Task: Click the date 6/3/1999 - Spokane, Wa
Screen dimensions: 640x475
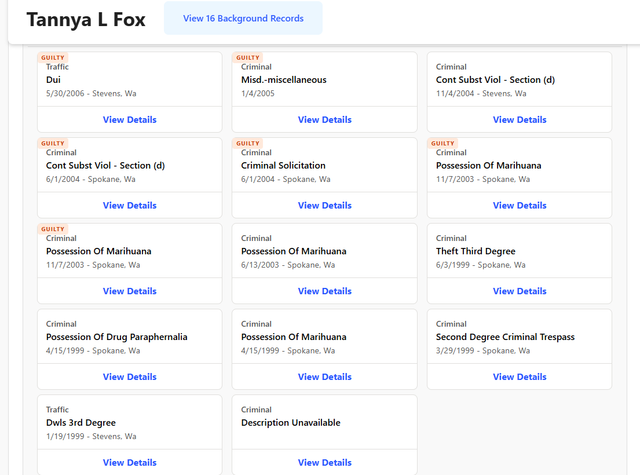Action: (480, 265)
